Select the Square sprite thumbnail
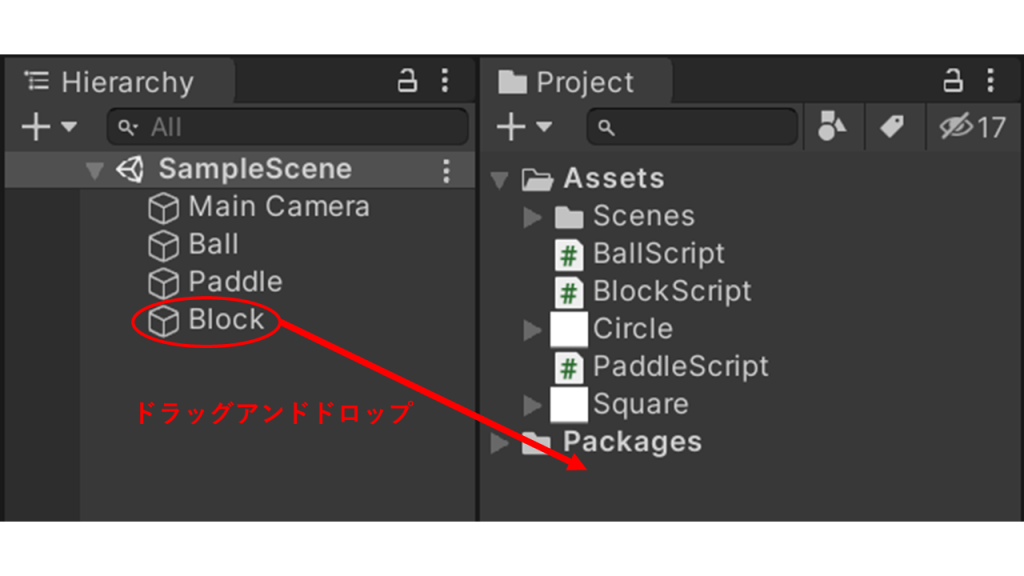The image size is (1024, 576). [569, 405]
